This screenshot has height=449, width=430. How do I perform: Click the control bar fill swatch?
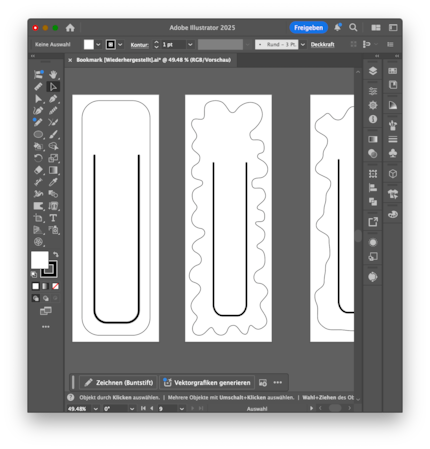pyautogui.click(x=89, y=44)
